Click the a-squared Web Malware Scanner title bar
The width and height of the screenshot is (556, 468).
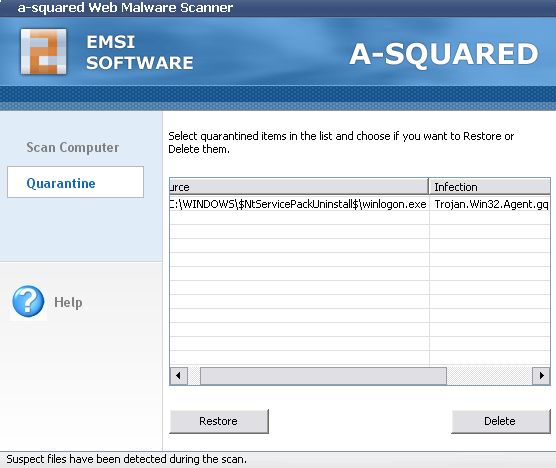coord(278,8)
